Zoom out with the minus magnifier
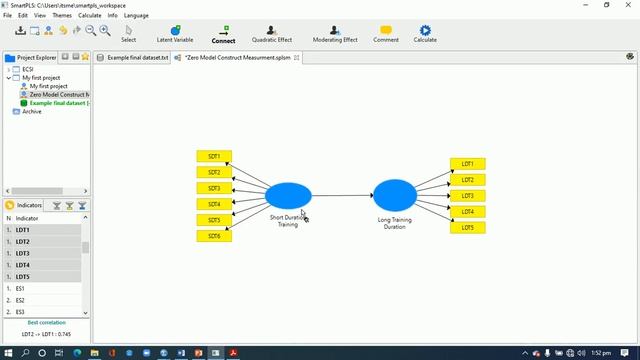Image resolution: width=640 pixels, height=360 pixels. point(91,31)
